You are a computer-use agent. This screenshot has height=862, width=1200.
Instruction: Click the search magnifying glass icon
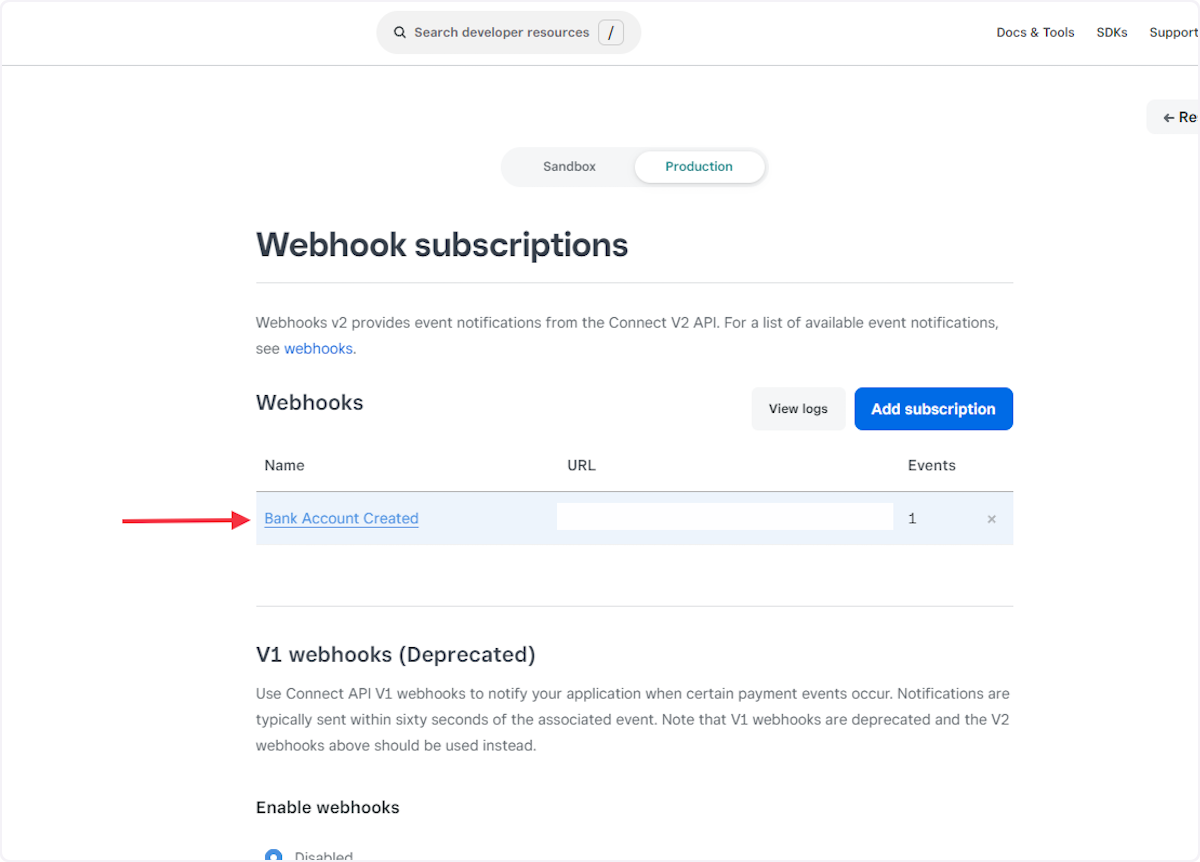(400, 32)
